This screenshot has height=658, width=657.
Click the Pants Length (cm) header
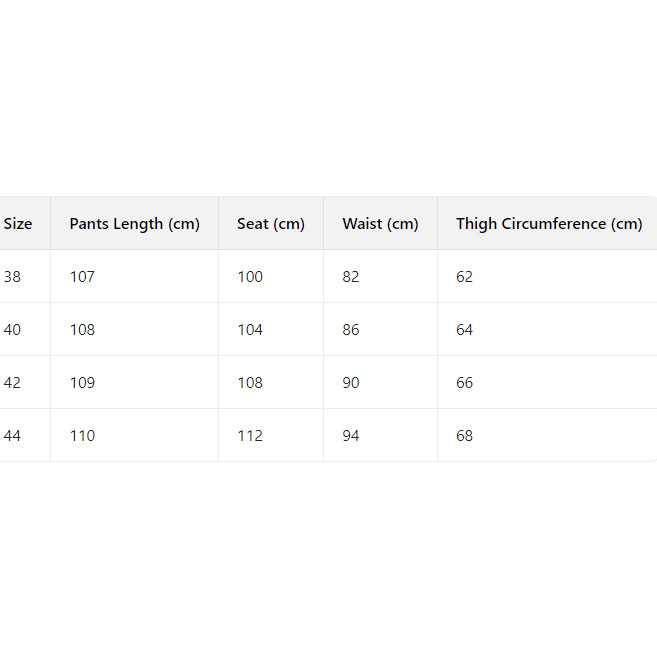pyautogui.click(x=134, y=224)
